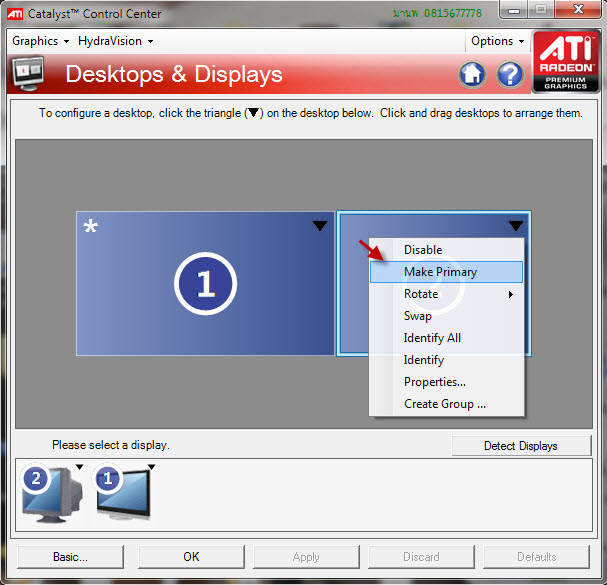
Task: Minimize the Catalyst Control Center window
Action: click(x=514, y=10)
